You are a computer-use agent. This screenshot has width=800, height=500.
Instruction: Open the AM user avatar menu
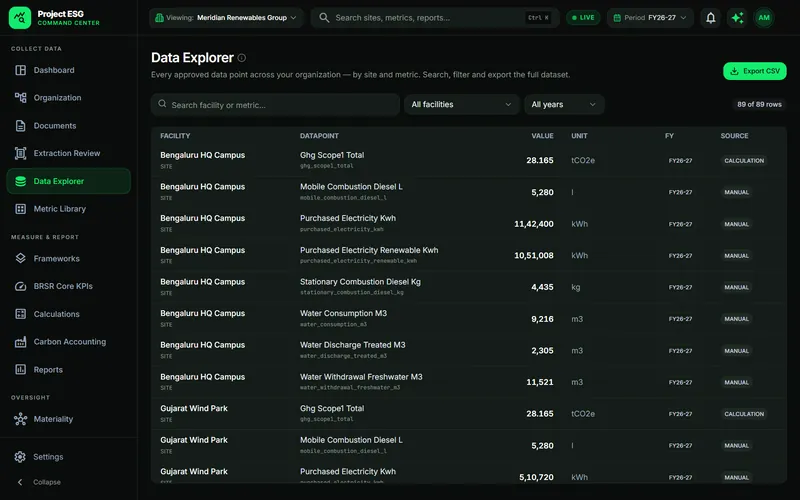tap(764, 18)
